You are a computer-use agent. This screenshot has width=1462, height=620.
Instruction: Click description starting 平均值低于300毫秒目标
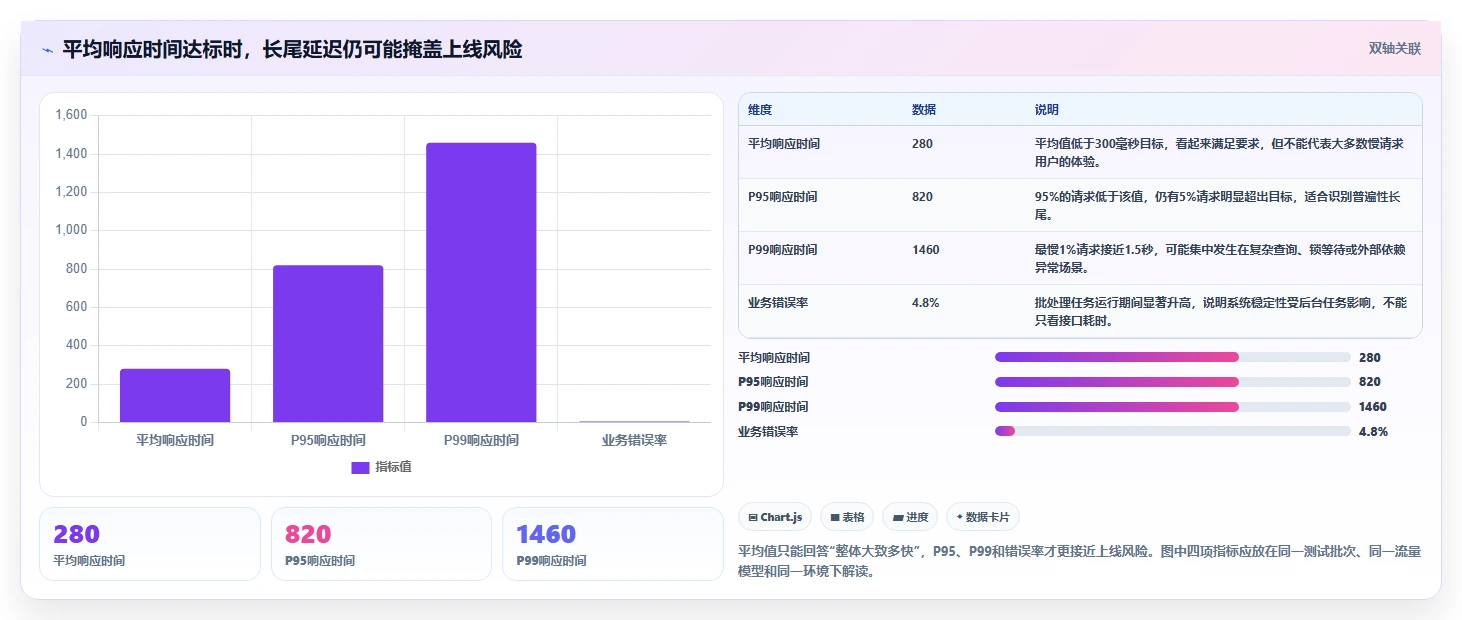(1219, 153)
